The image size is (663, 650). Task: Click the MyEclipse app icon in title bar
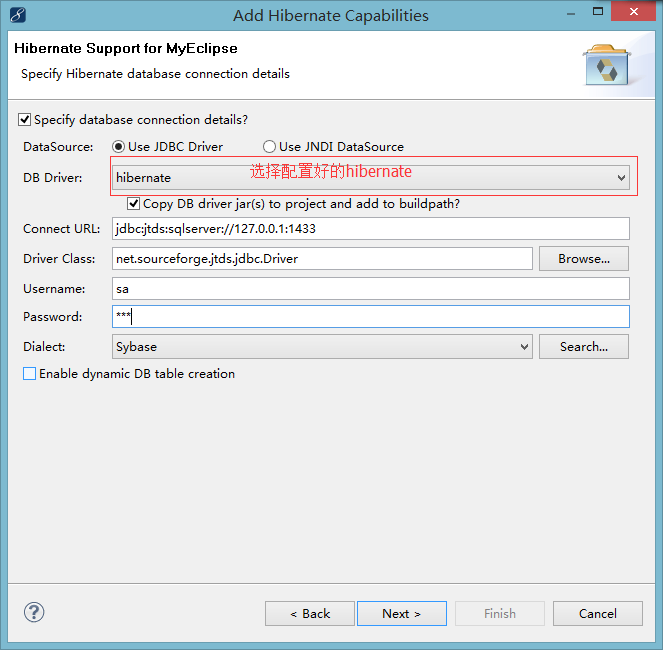click(x=18, y=15)
